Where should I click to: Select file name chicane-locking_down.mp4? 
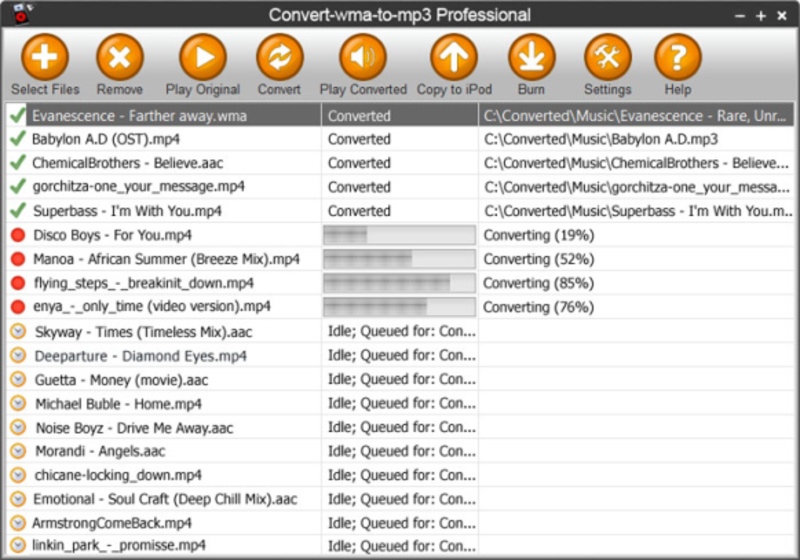118,475
